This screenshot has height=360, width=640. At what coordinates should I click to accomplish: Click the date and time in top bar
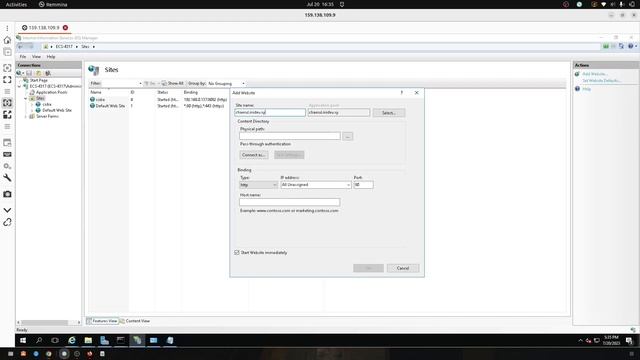pos(320,4)
